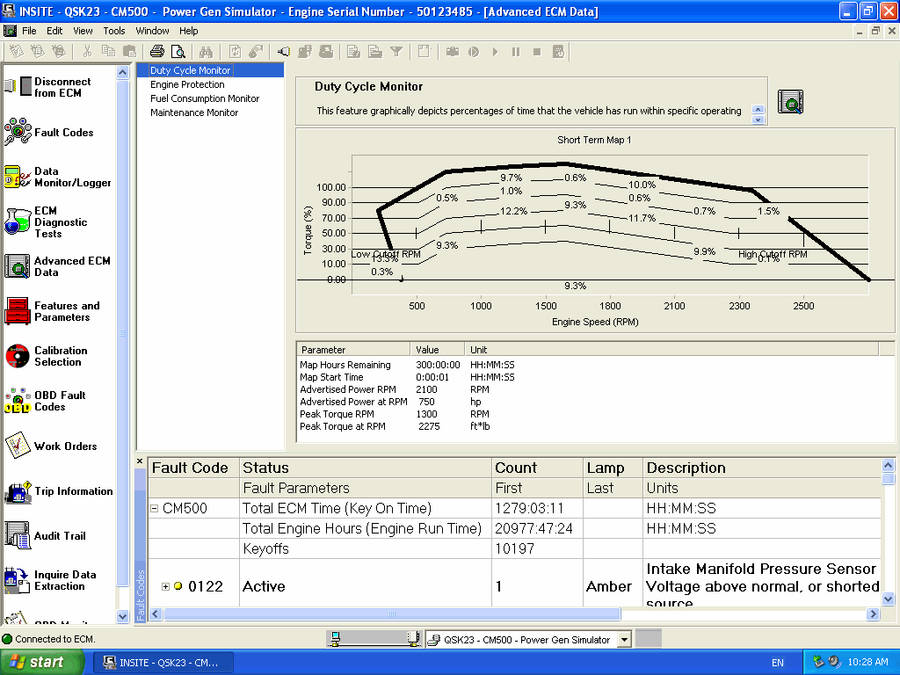Click the Print toolbar icon
Viewport: 900px width, 675px height.
click(157, 51)
